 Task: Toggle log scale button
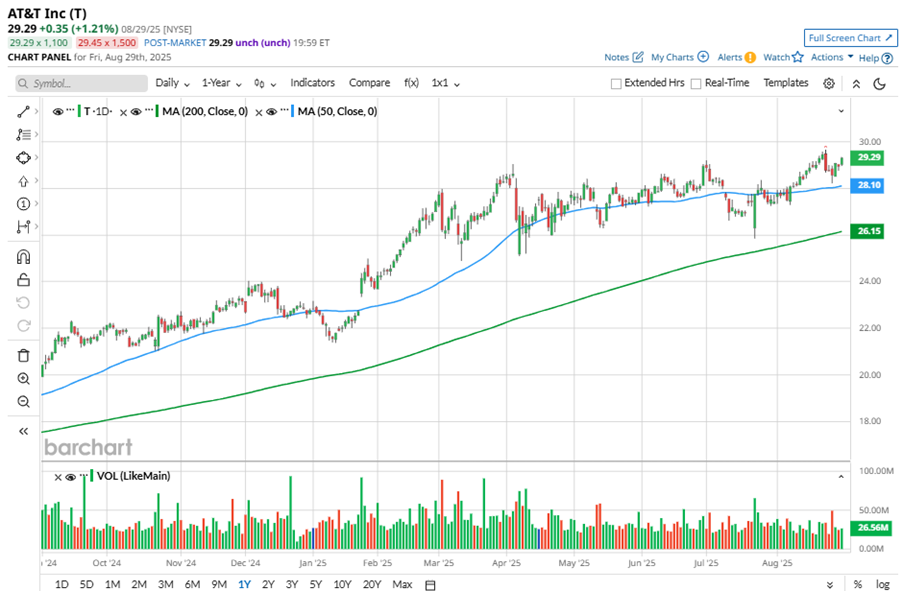pyautogui.click(x=882, y=584)
